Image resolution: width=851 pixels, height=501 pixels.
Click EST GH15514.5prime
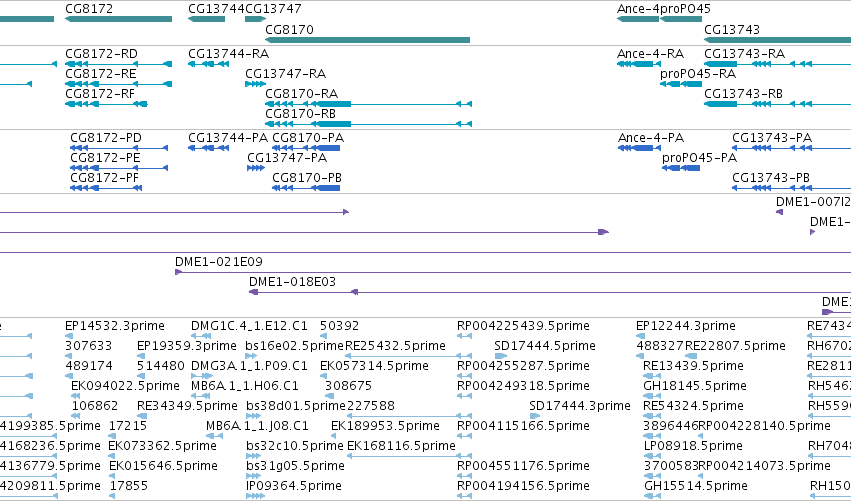pos(695,486)
